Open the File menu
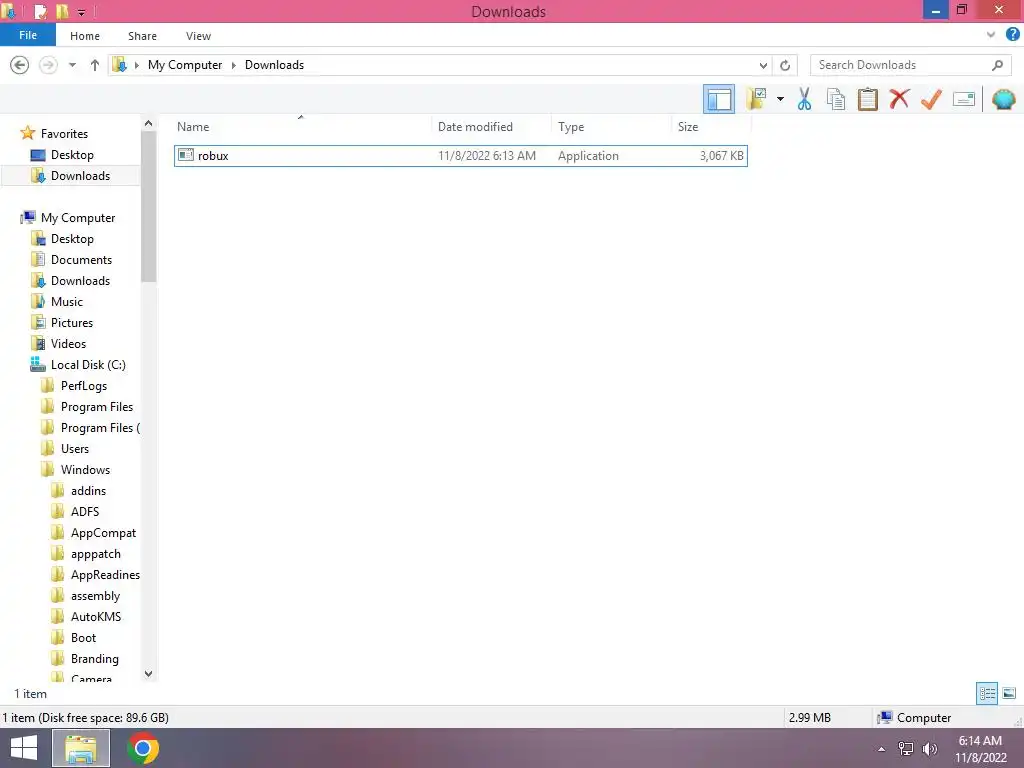This screenshot has width=1024, height=768. (27, 35)
